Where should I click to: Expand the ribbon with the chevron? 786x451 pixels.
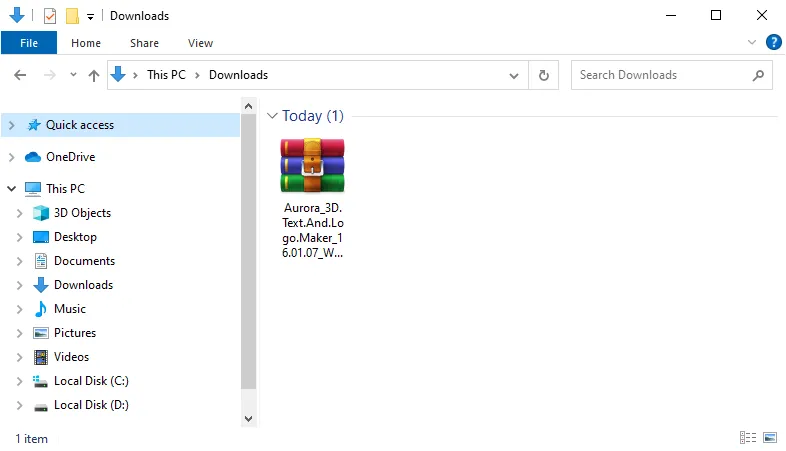pyautogui.click(x=751, y=42)
